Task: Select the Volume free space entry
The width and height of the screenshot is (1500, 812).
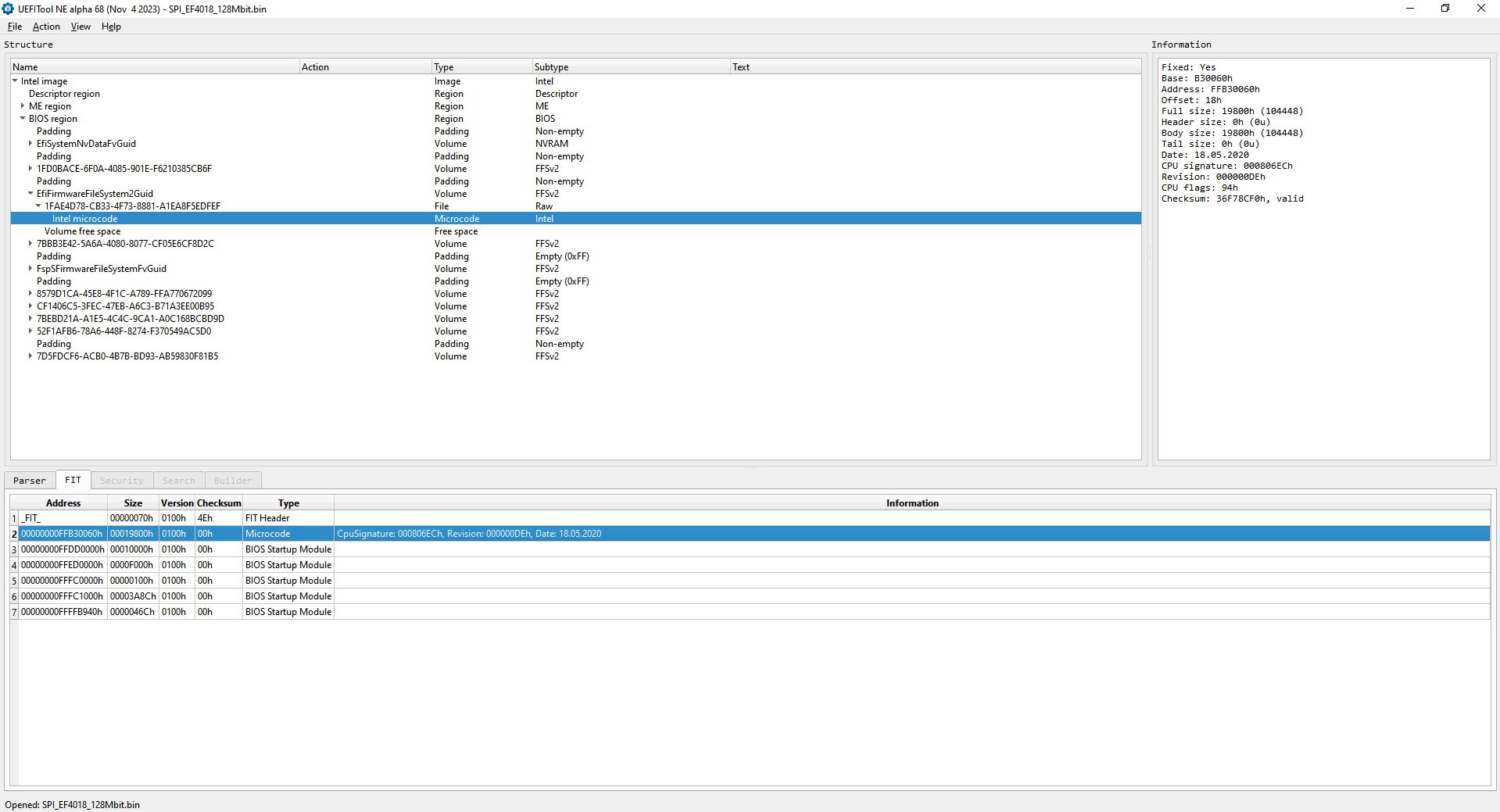Action: tap(82, 231)
